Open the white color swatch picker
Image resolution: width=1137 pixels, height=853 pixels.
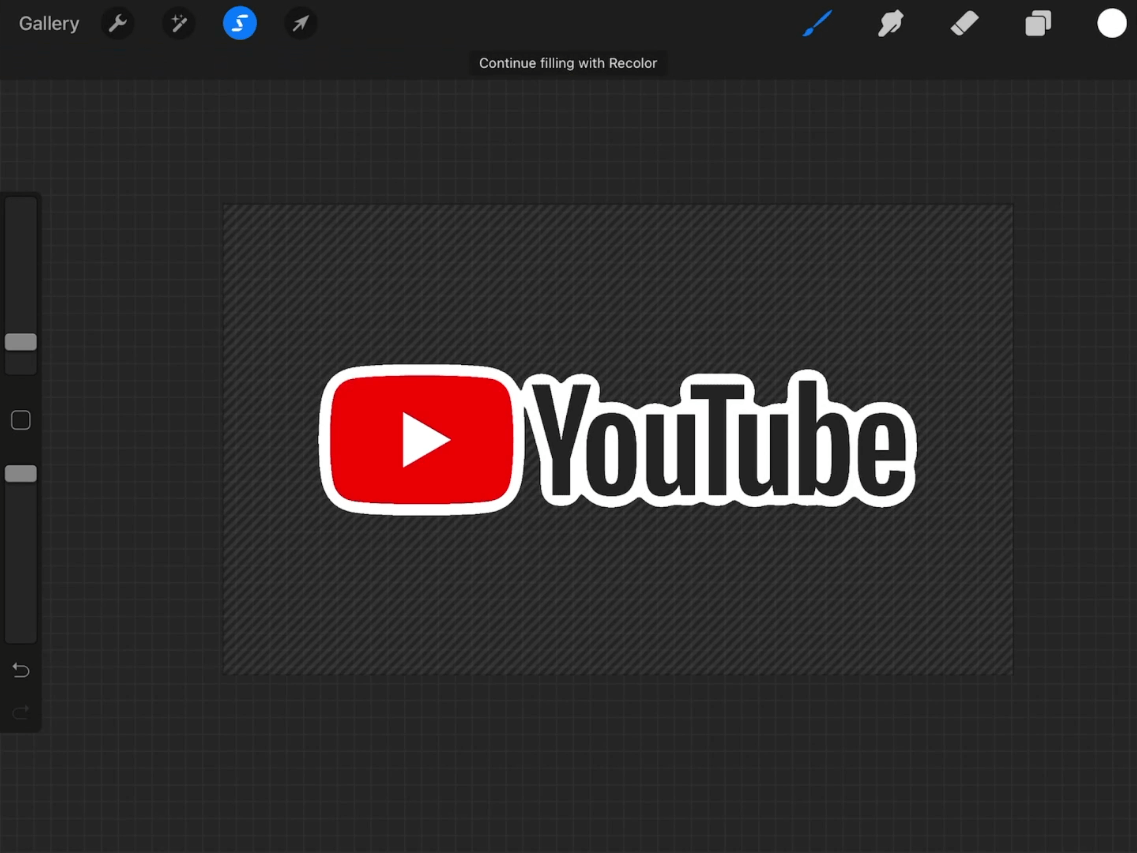point(1111,23)
